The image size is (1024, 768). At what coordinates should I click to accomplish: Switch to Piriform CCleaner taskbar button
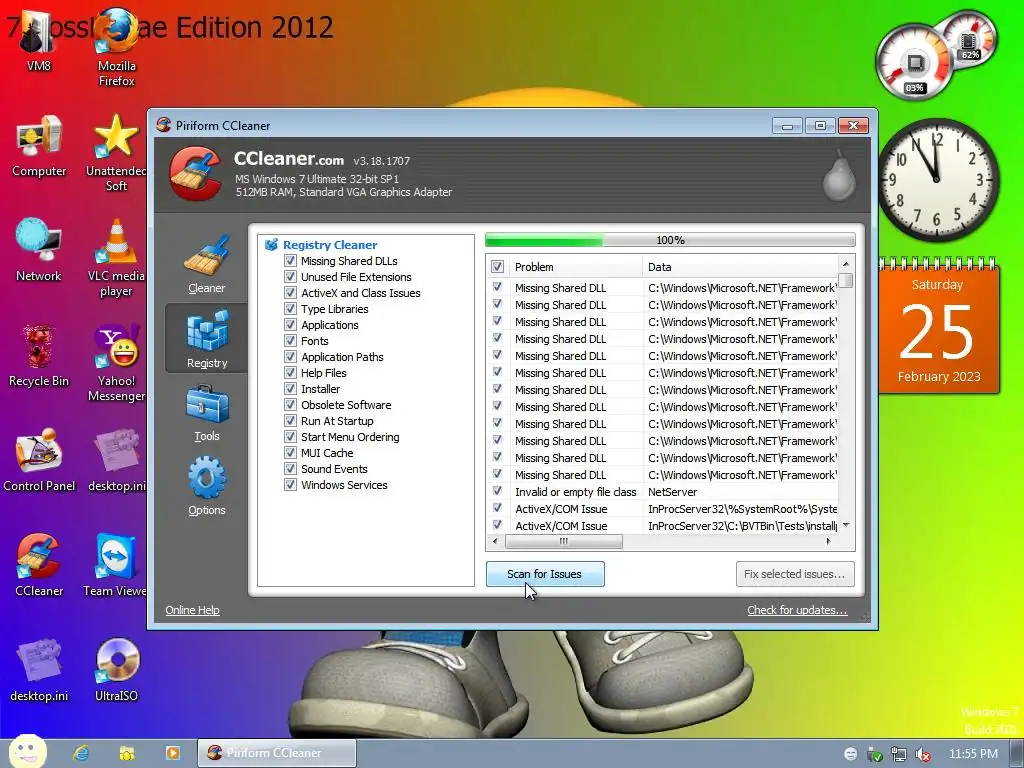pyautogui.click(x=277, y=753)
